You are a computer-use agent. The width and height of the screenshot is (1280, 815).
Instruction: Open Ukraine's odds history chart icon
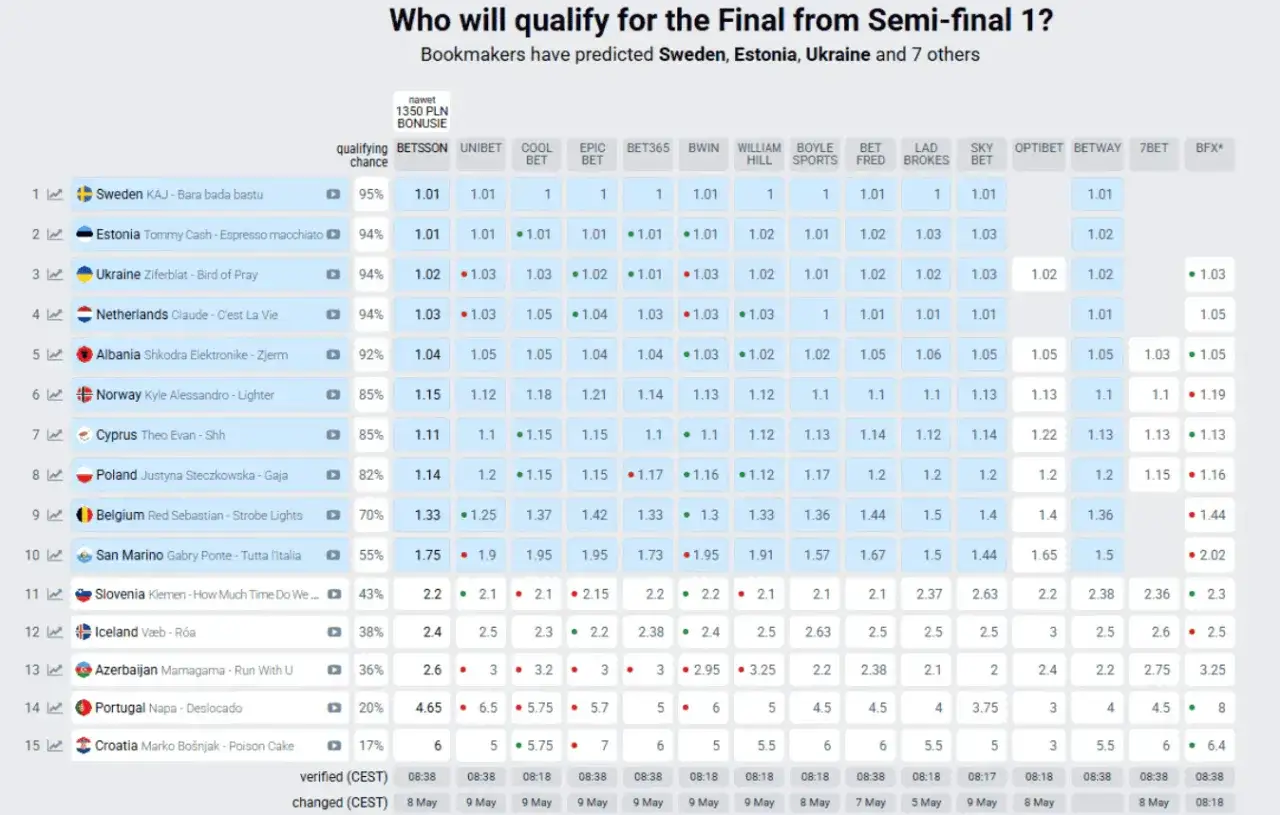[x=54, y=274]
